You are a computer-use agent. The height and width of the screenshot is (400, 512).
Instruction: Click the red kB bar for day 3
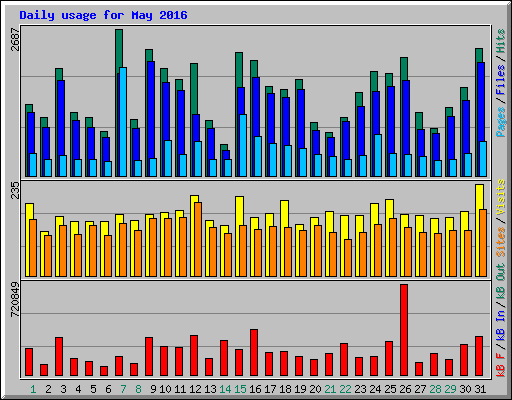59,357
